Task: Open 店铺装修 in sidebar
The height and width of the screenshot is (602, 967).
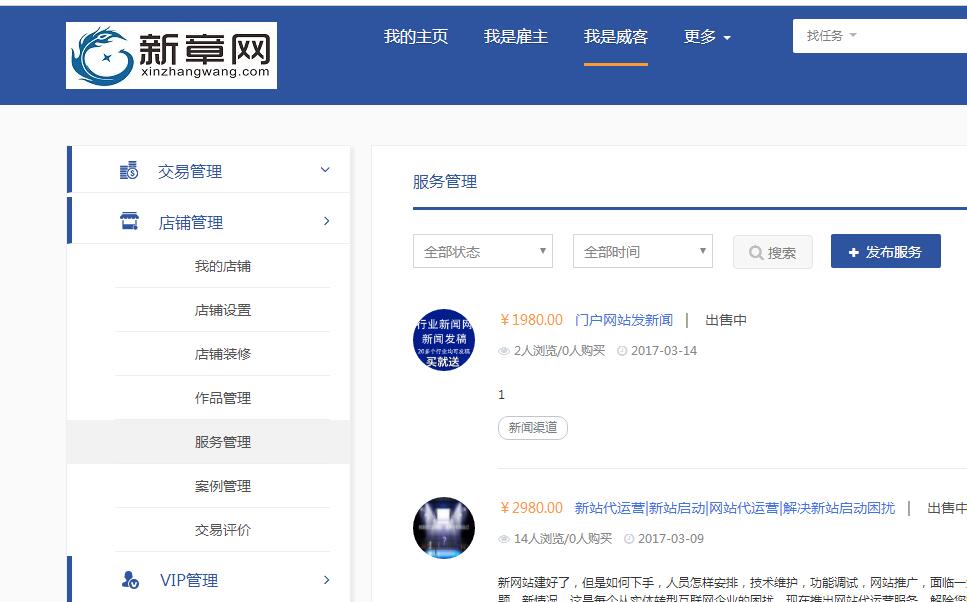Action: coord(223,354)
